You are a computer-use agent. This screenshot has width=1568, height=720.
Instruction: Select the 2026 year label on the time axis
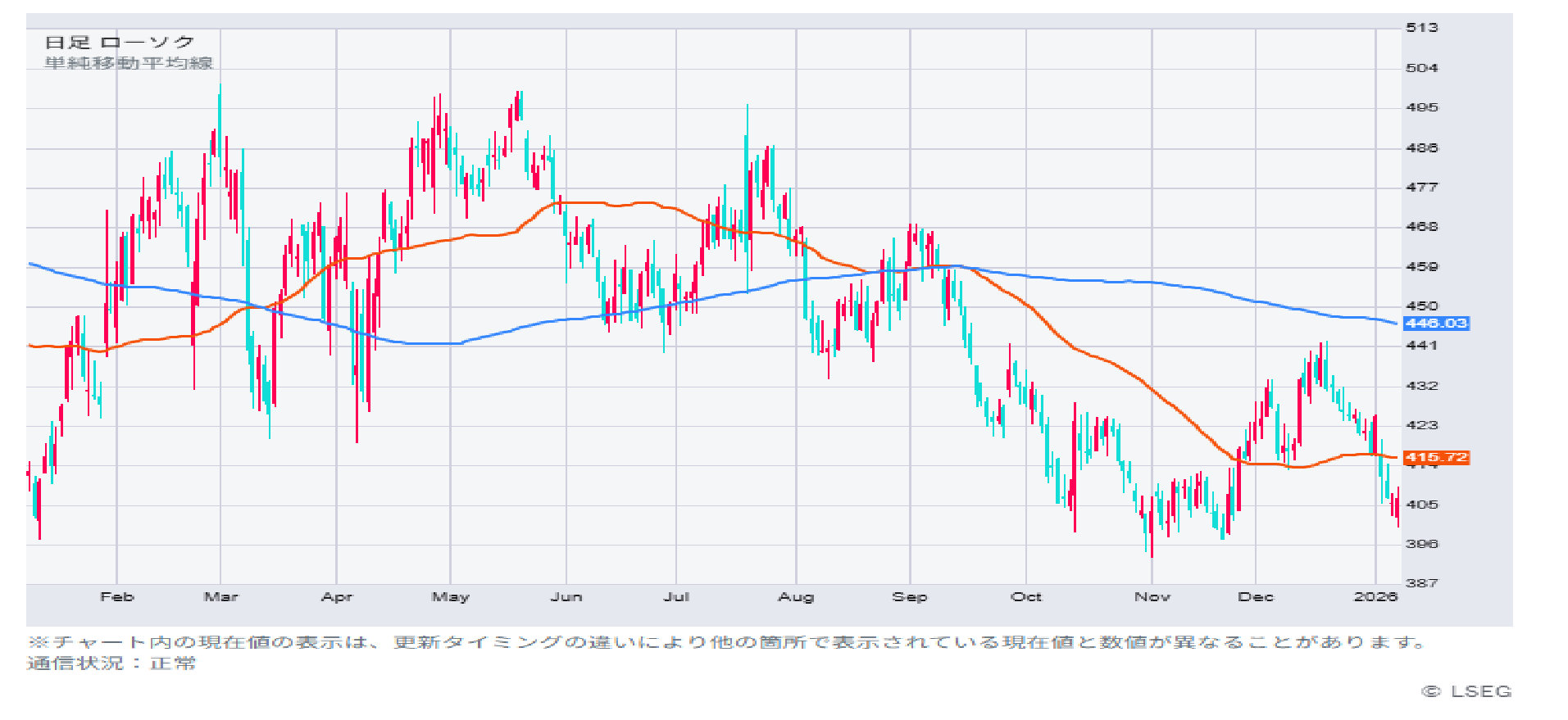pyautogui.click(x=1375, y=597)
